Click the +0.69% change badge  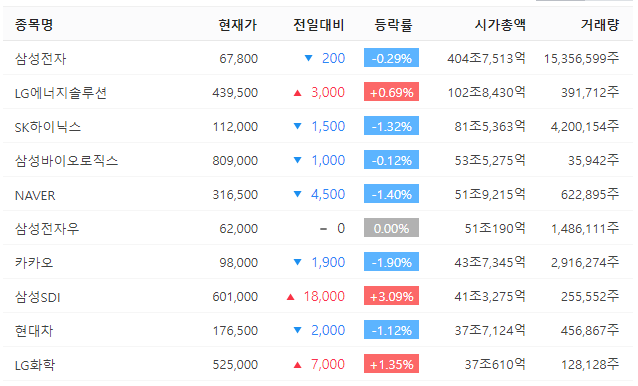coord(391,92)
